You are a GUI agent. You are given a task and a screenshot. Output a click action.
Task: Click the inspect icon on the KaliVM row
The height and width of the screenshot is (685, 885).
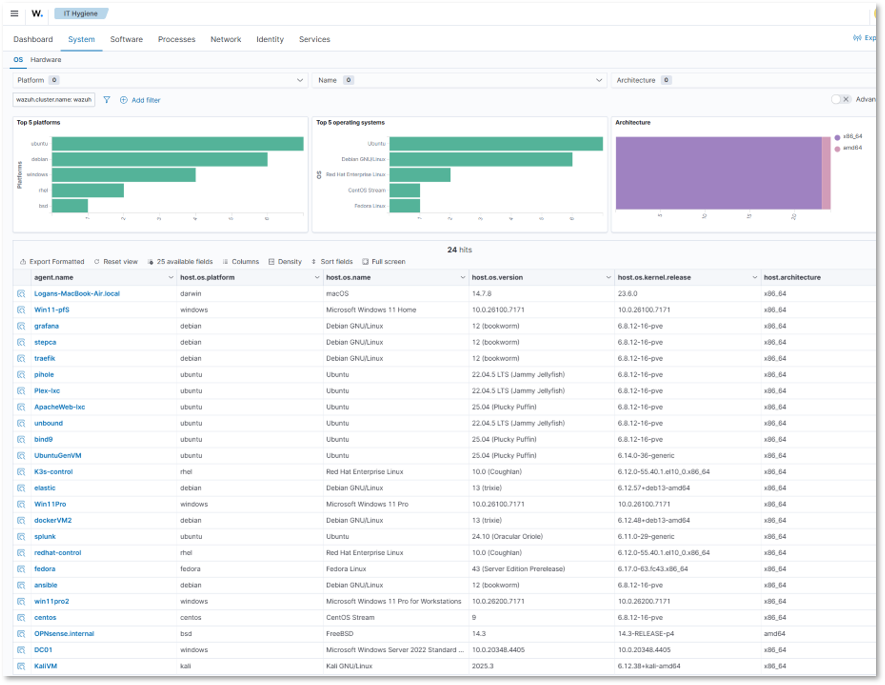(x=21, y=665)
